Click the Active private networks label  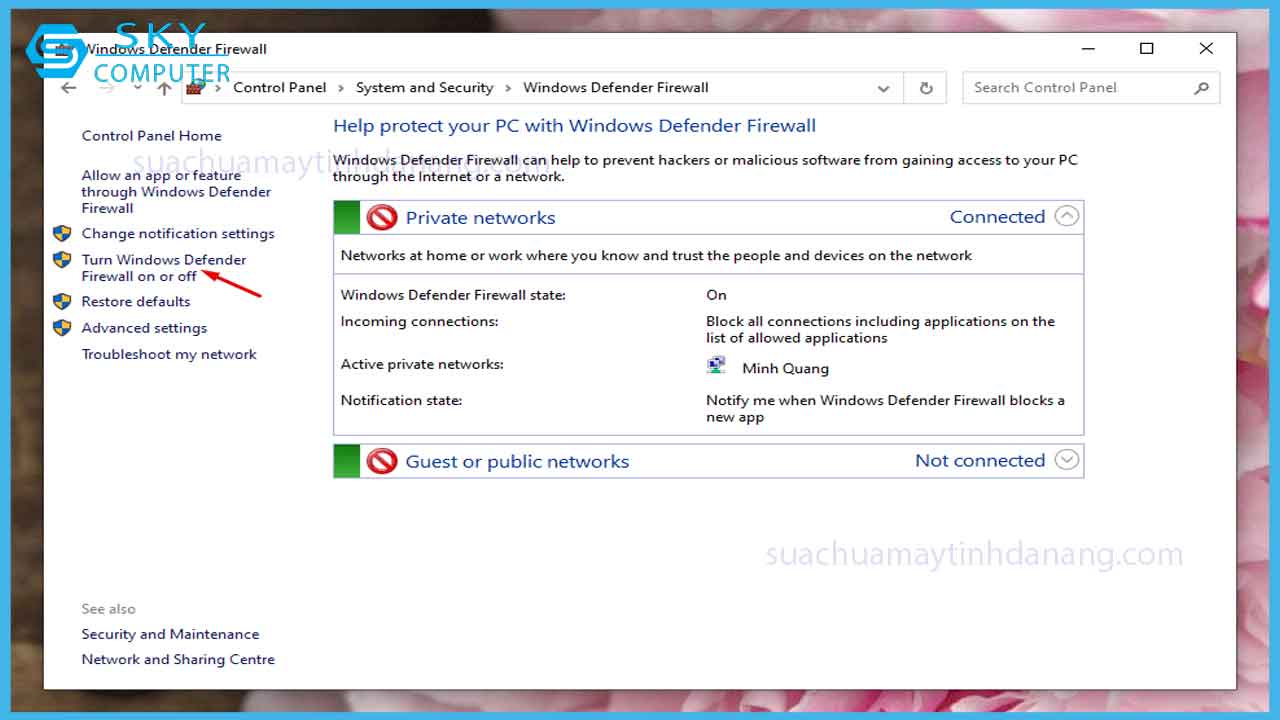coord(422,364)
